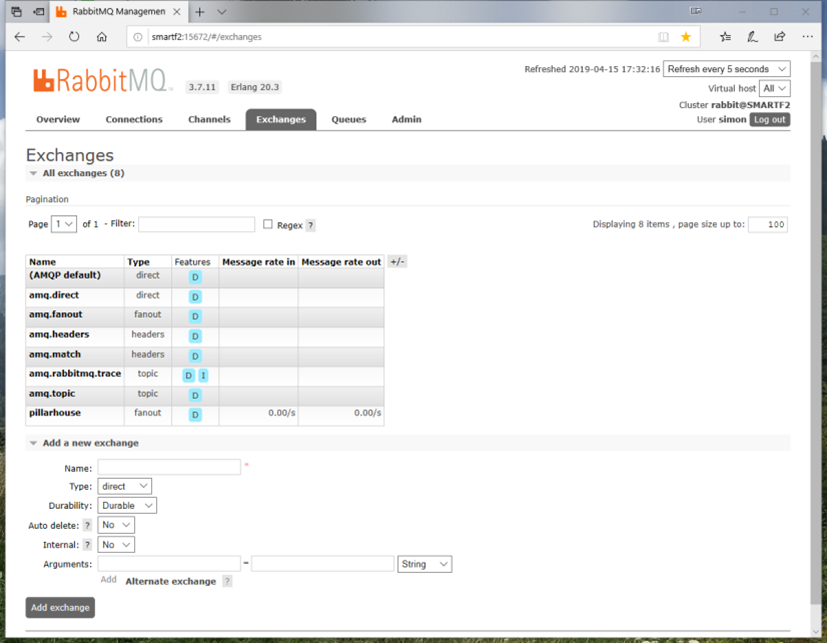Click the Add exchange button
The width and height of the screenshot is (827, 643).
[60, 608]
